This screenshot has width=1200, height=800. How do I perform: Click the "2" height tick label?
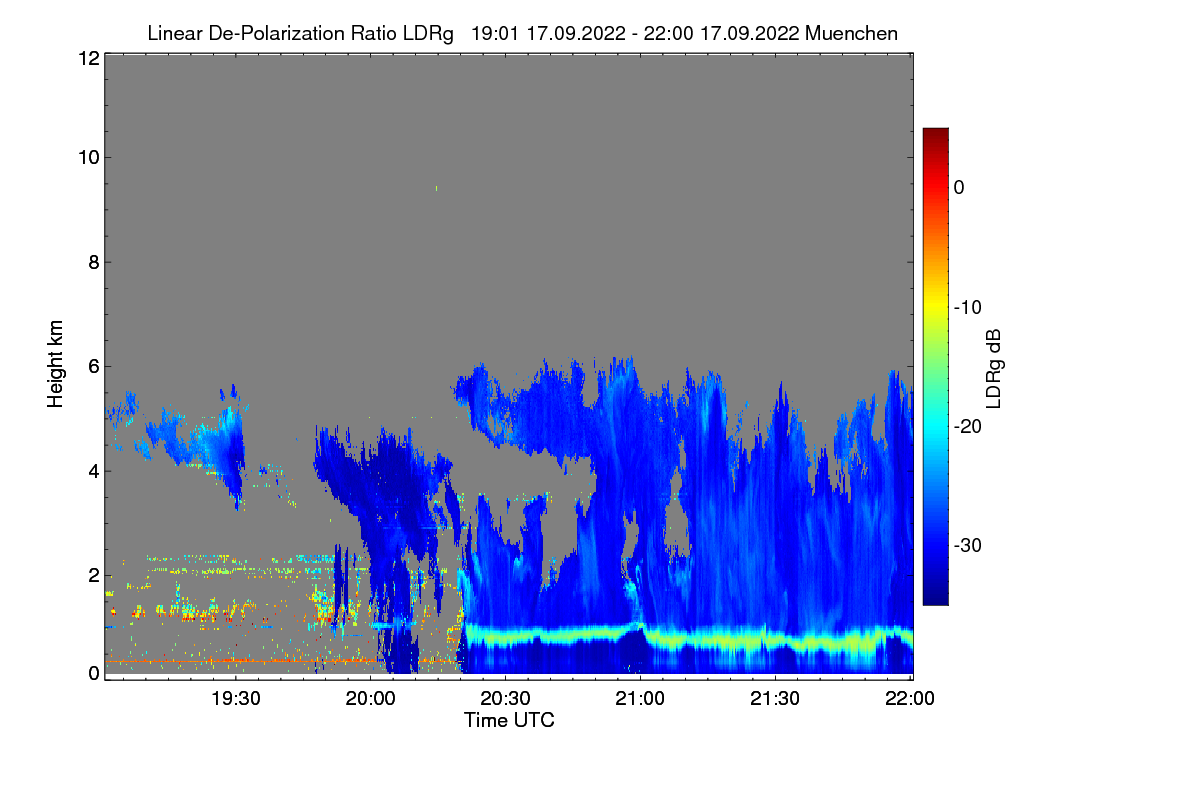click(x=94, y=574)
